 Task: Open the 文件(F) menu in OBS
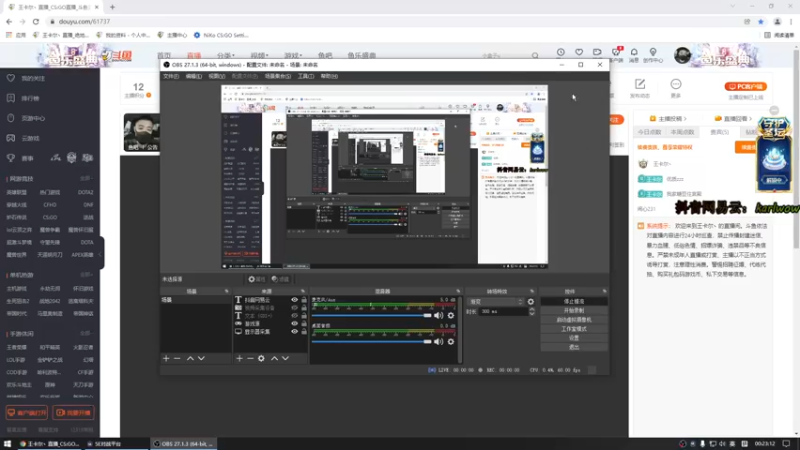(x=171, y=76)
